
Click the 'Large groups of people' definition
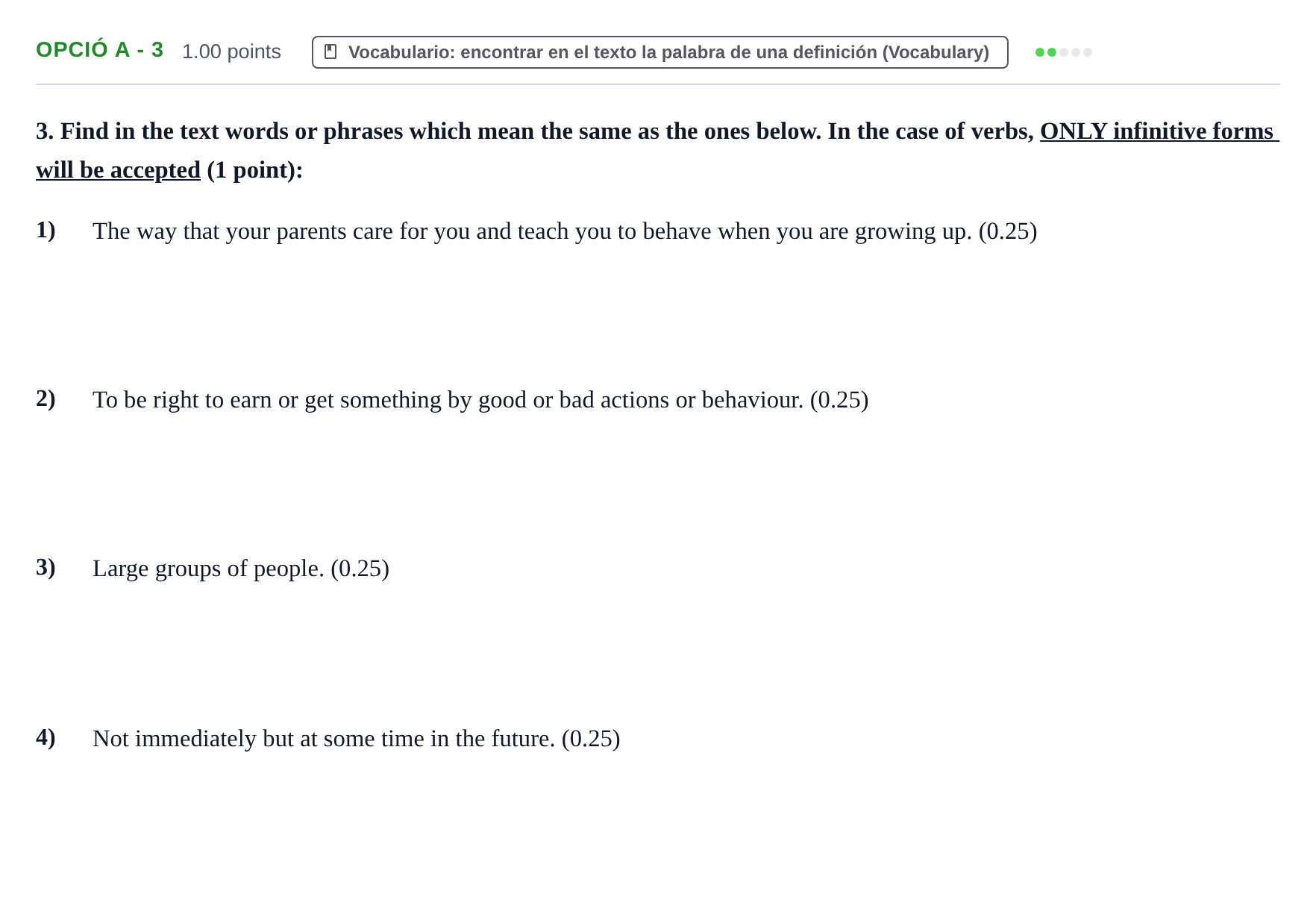(241, 569)
